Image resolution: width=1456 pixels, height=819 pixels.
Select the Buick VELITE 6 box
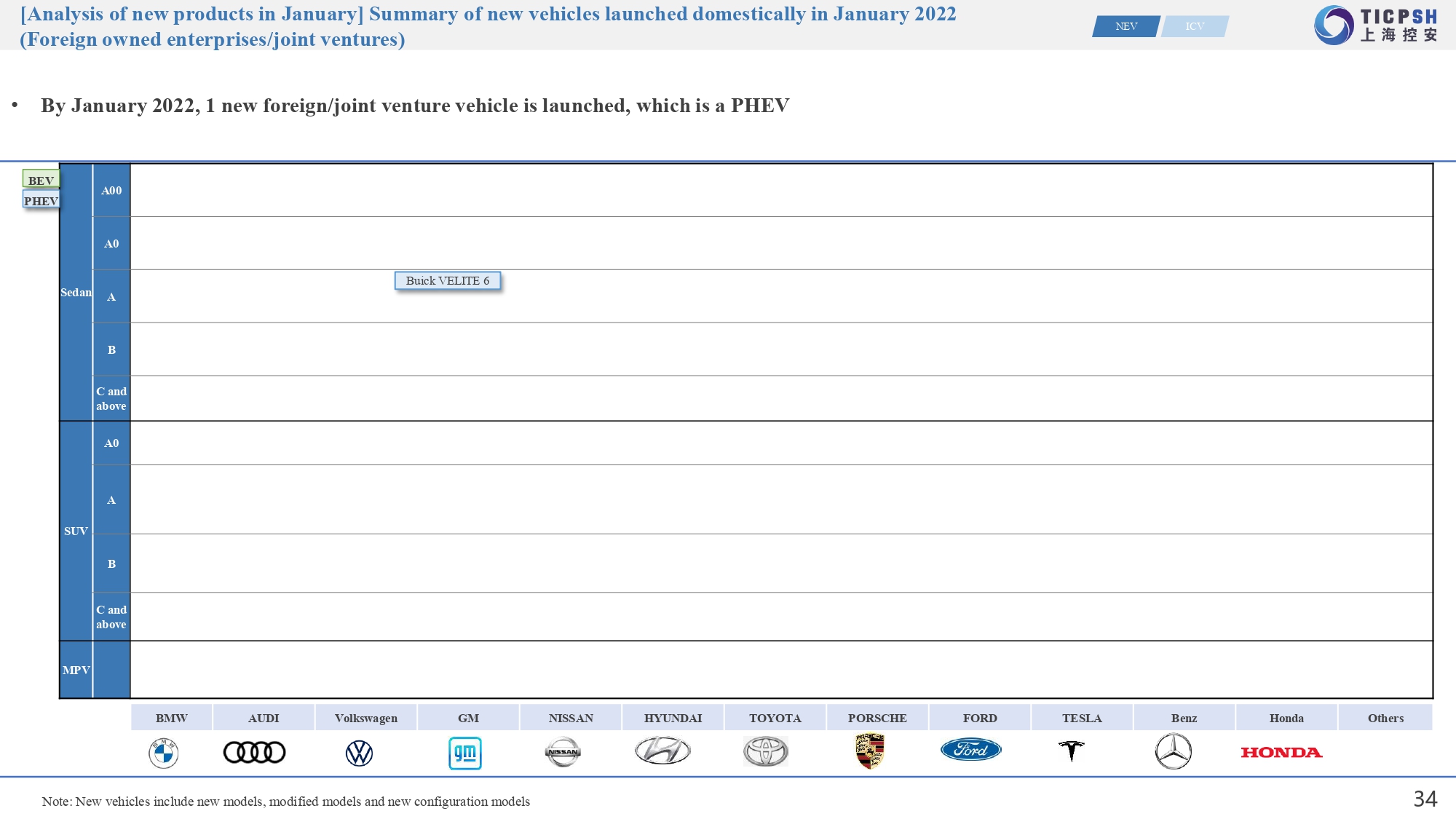(x=448, y=280)
